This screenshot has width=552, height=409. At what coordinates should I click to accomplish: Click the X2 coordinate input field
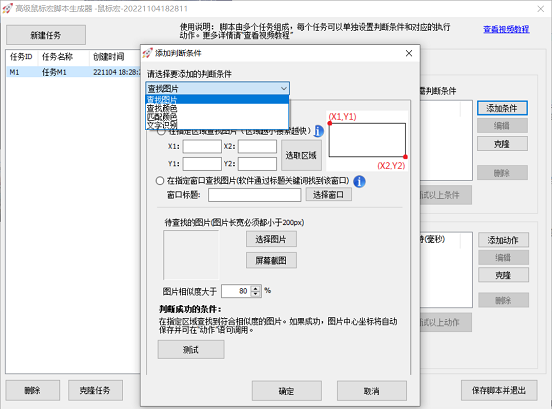tap(257, 146)
